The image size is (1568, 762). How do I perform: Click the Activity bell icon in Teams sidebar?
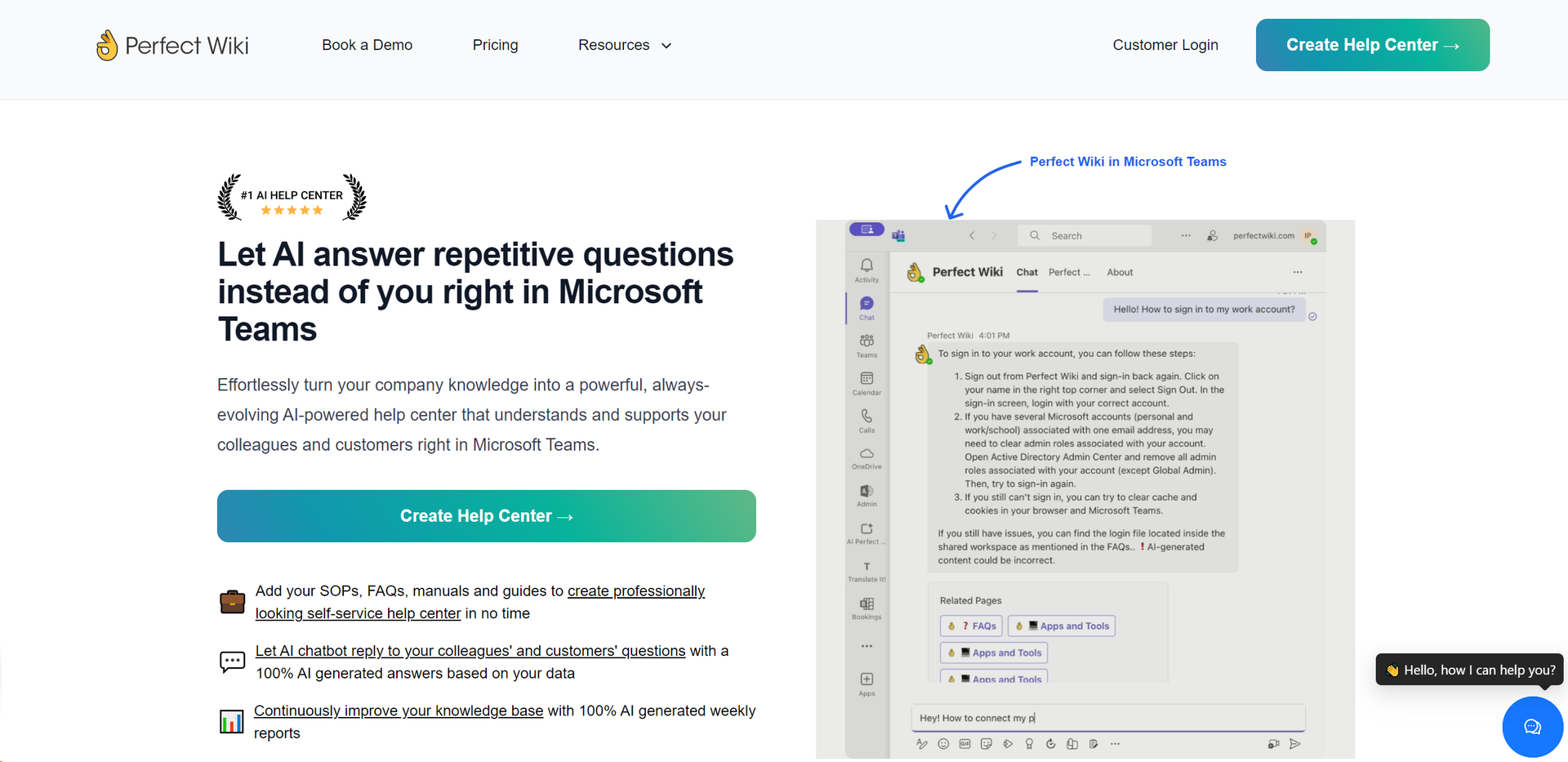866,265
